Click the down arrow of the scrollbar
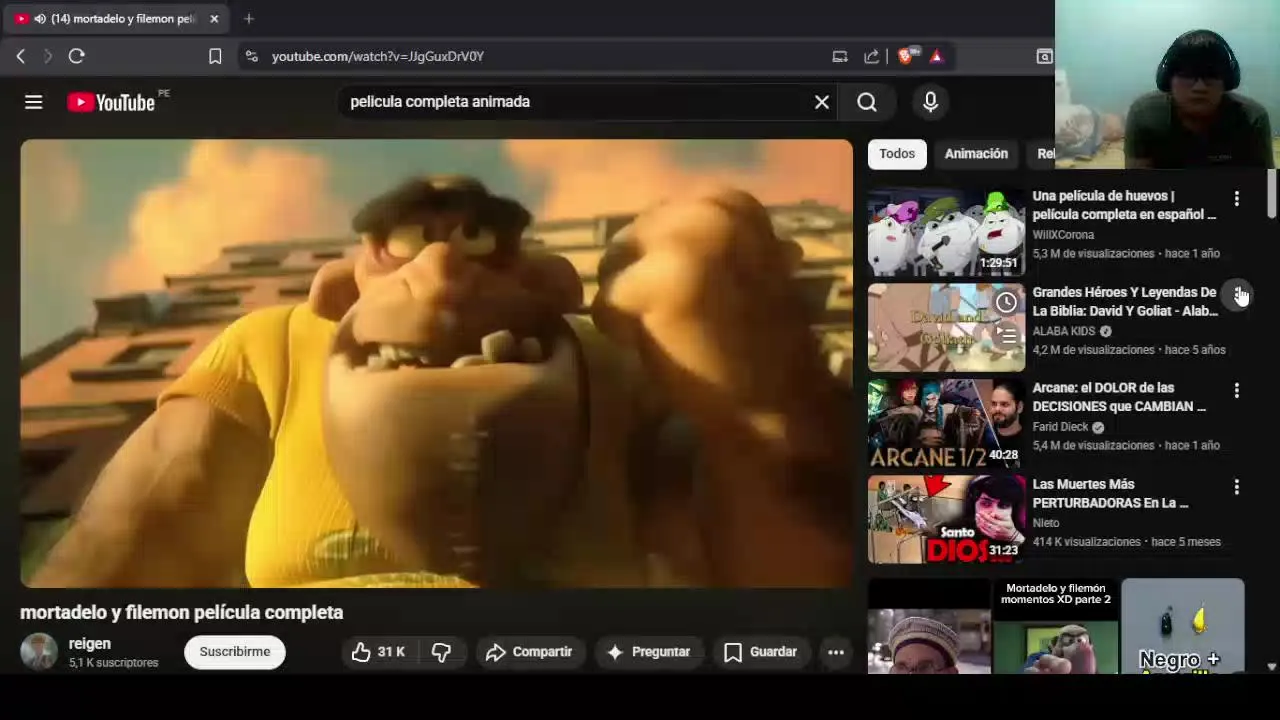 [1272, 666]
